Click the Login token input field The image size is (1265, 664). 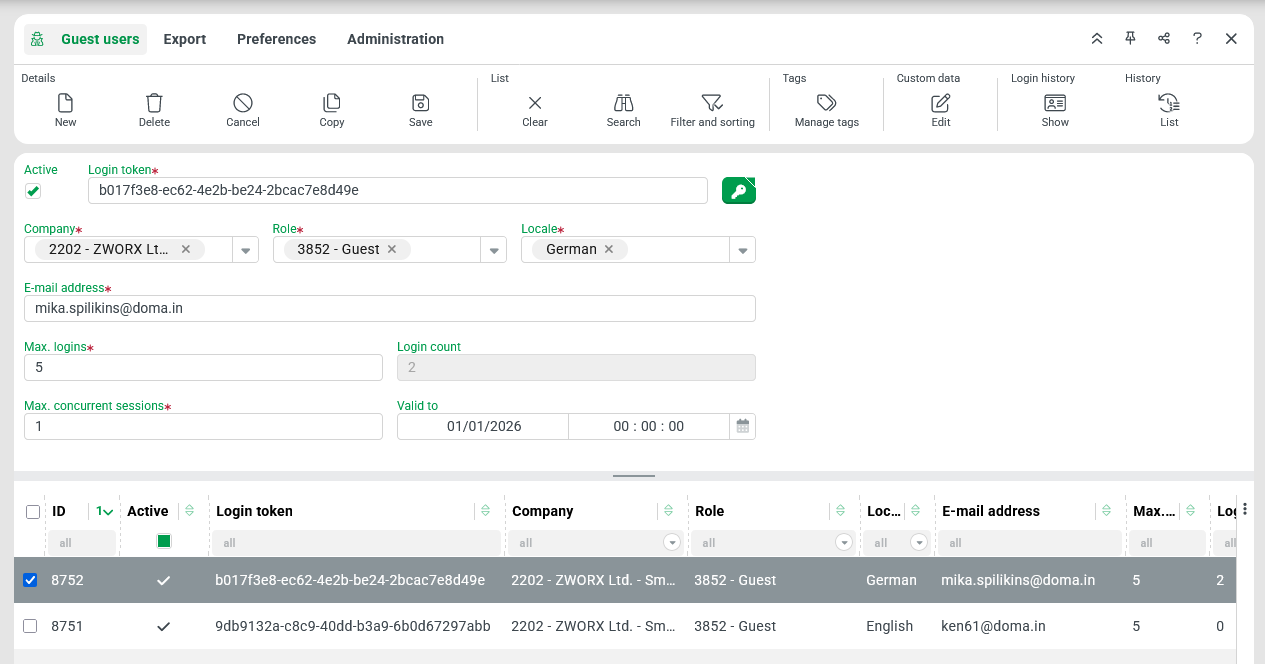pos(398,190)
